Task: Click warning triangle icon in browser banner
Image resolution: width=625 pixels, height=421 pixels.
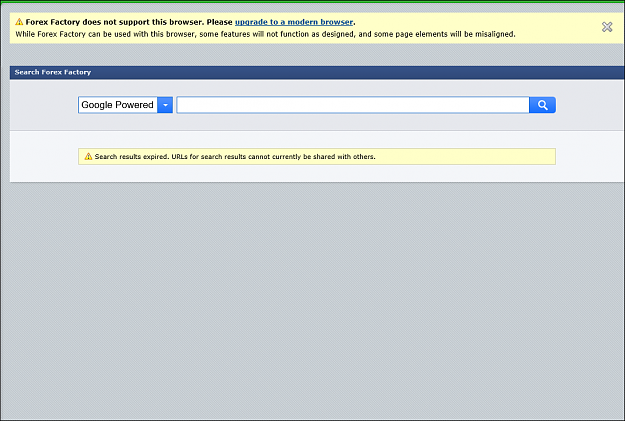Action: (19, 22)
